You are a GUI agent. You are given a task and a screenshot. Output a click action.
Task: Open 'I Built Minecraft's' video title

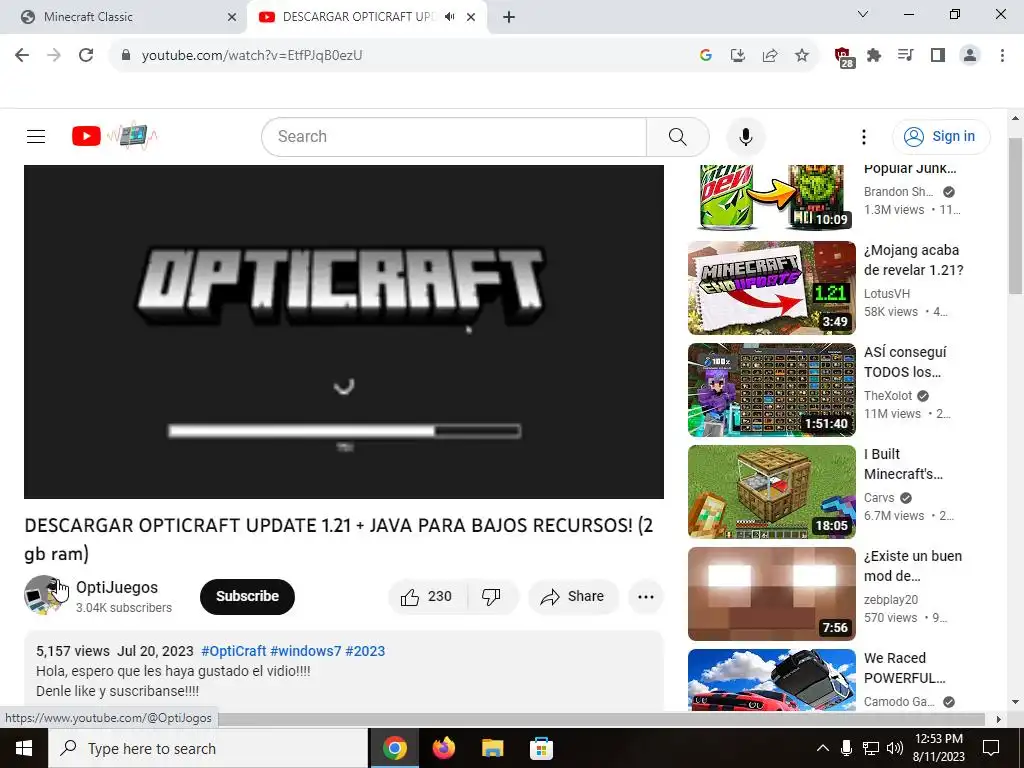(903, 464)
